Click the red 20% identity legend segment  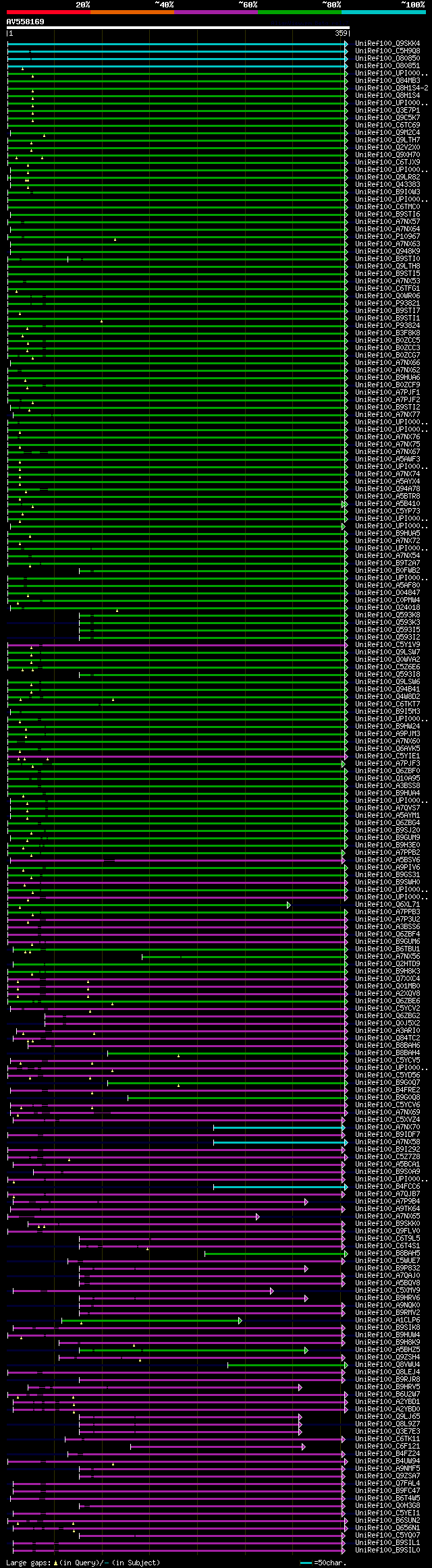tap(49, 12)
